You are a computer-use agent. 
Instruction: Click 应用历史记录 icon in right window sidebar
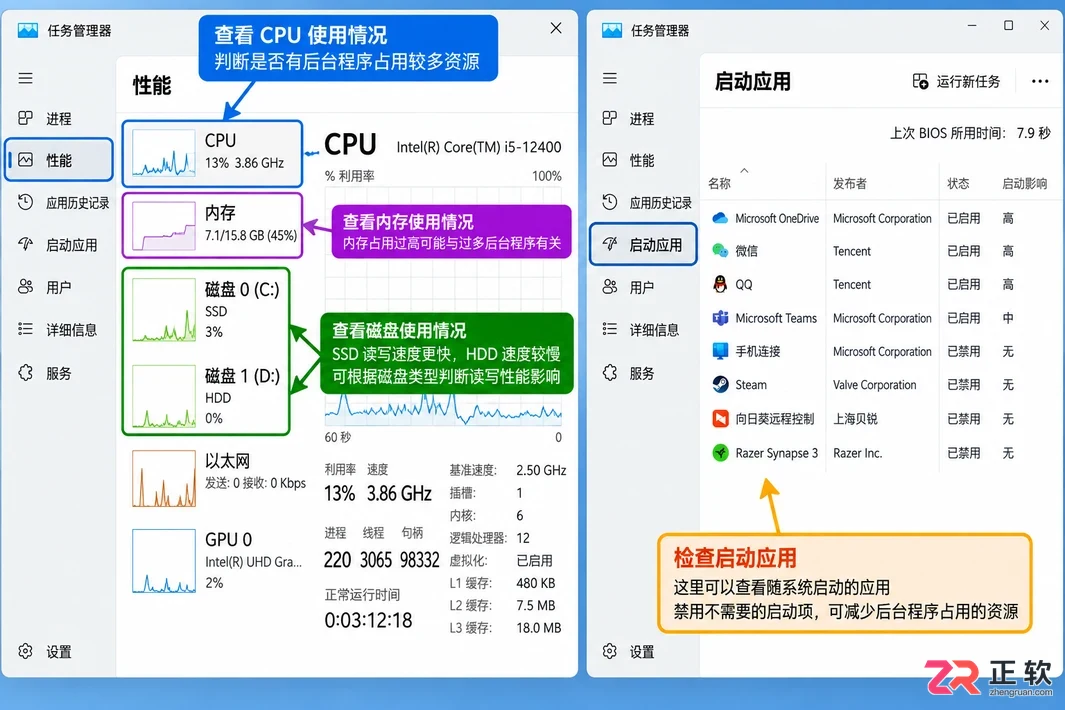tap(609, 202)
